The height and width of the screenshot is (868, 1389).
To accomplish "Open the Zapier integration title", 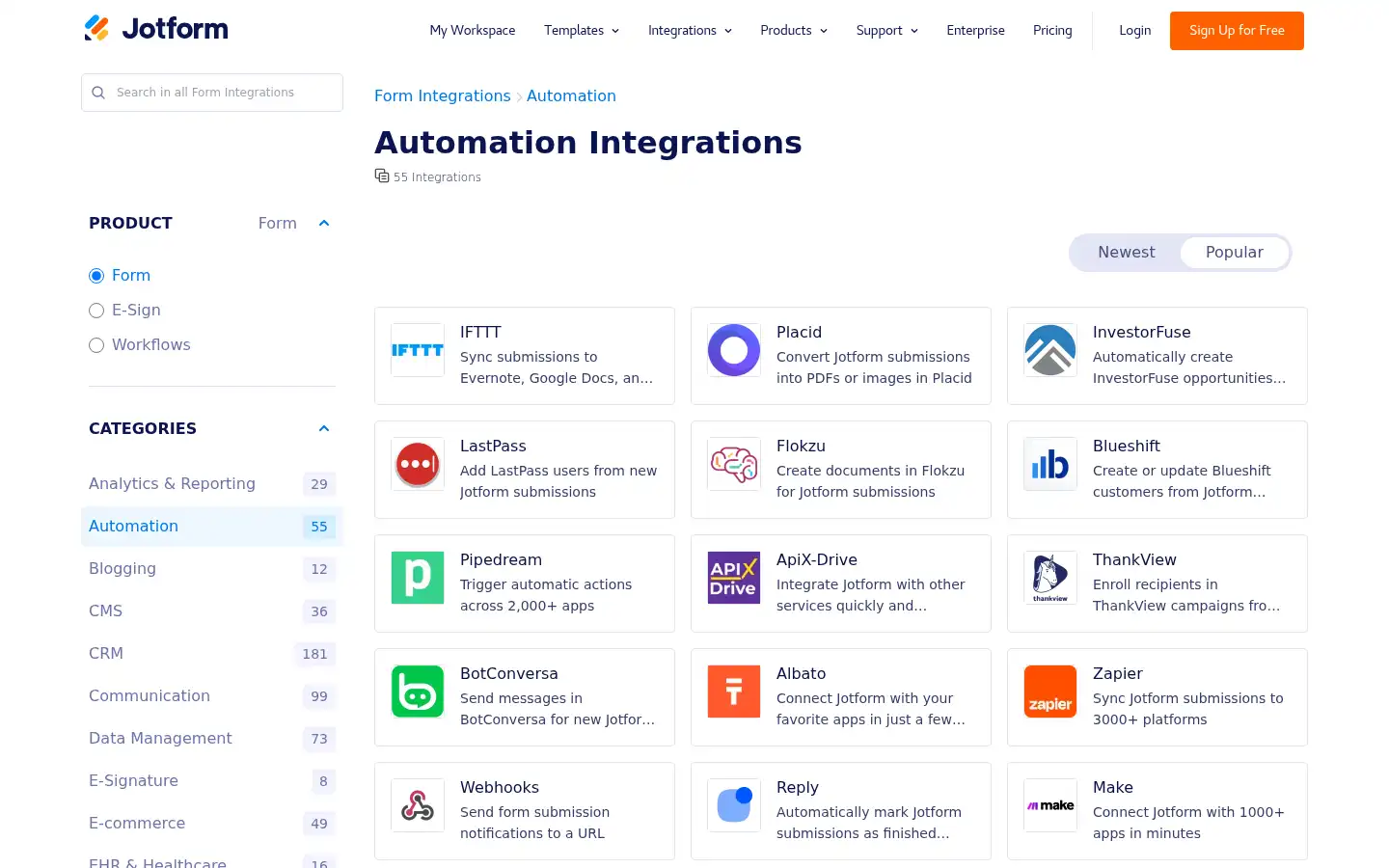I will [1118, 674].
